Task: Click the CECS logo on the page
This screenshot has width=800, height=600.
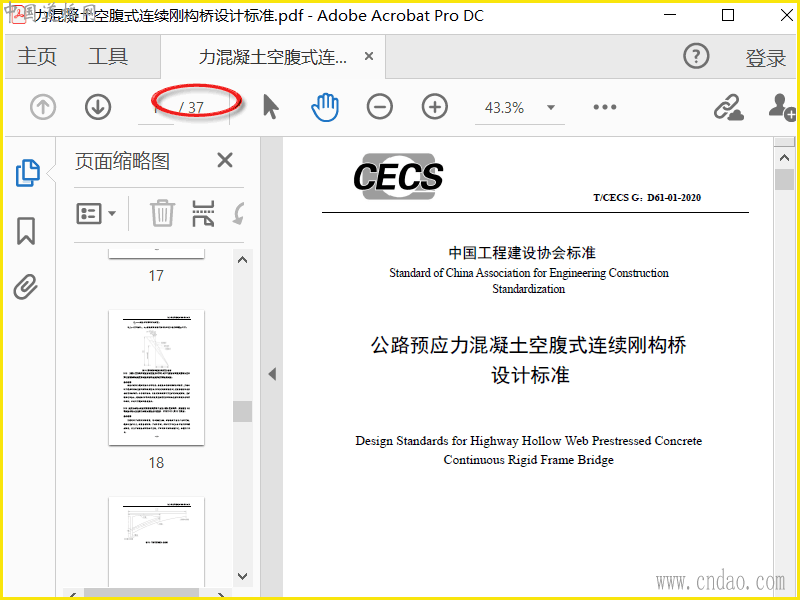Action: (398, 177)
